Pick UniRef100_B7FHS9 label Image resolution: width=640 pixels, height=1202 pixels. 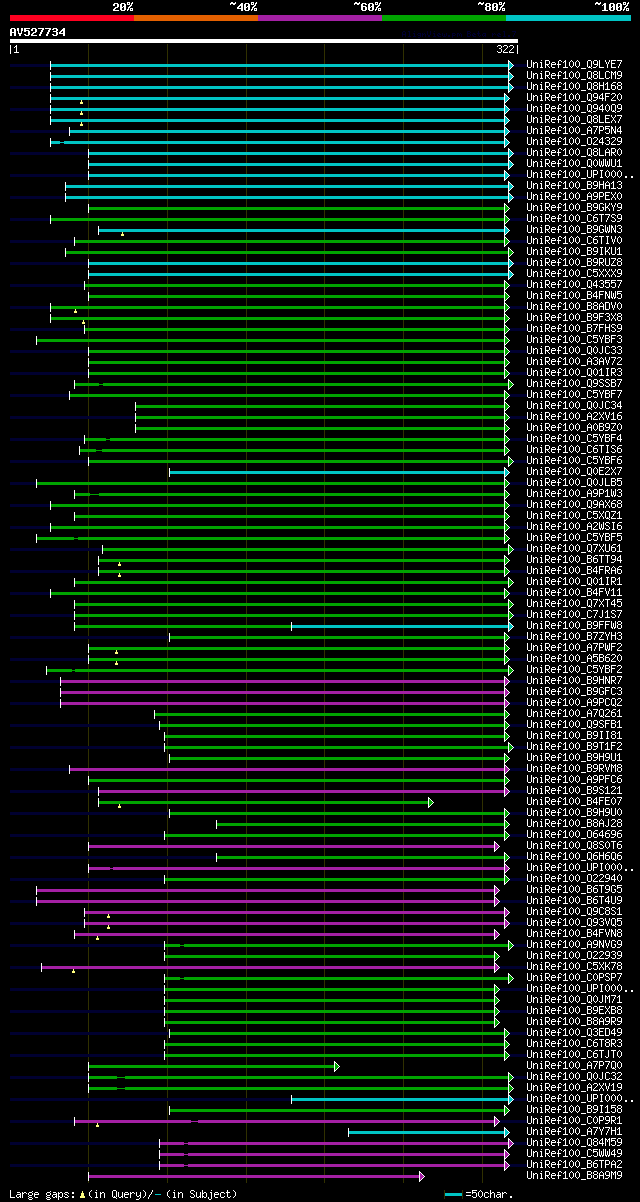point(574,328)
